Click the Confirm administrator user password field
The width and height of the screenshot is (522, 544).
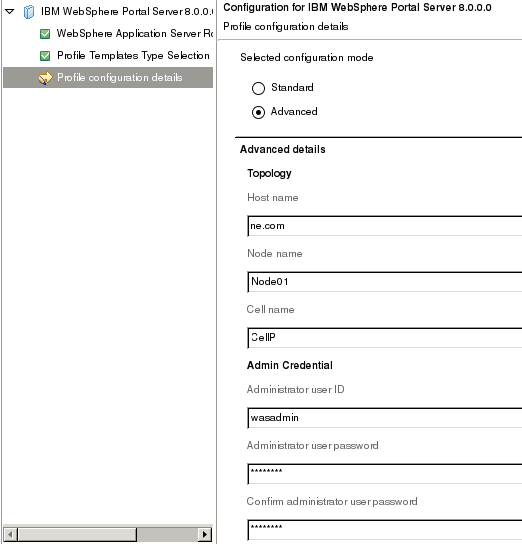pos(385,530)
